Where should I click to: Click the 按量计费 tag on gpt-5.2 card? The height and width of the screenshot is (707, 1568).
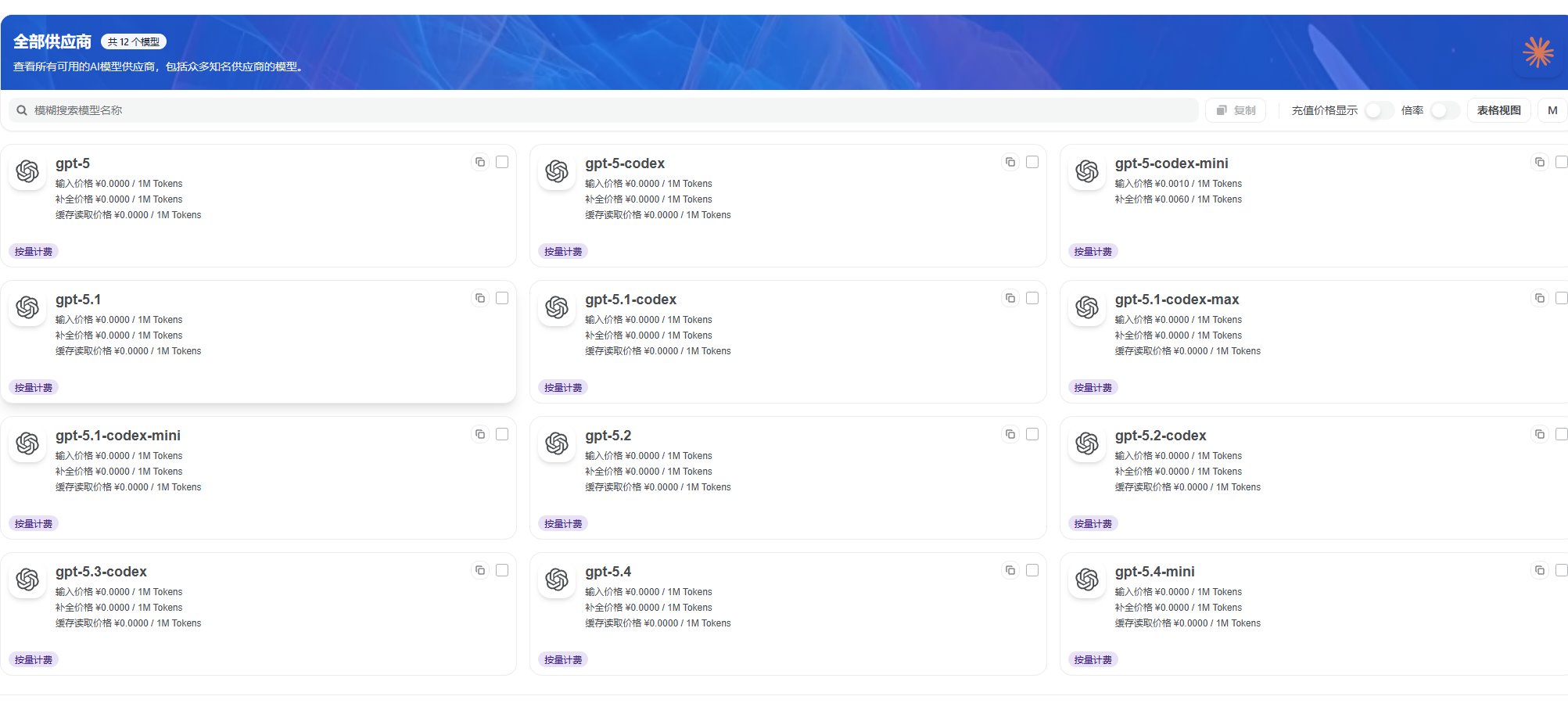(x=563, y=524)
